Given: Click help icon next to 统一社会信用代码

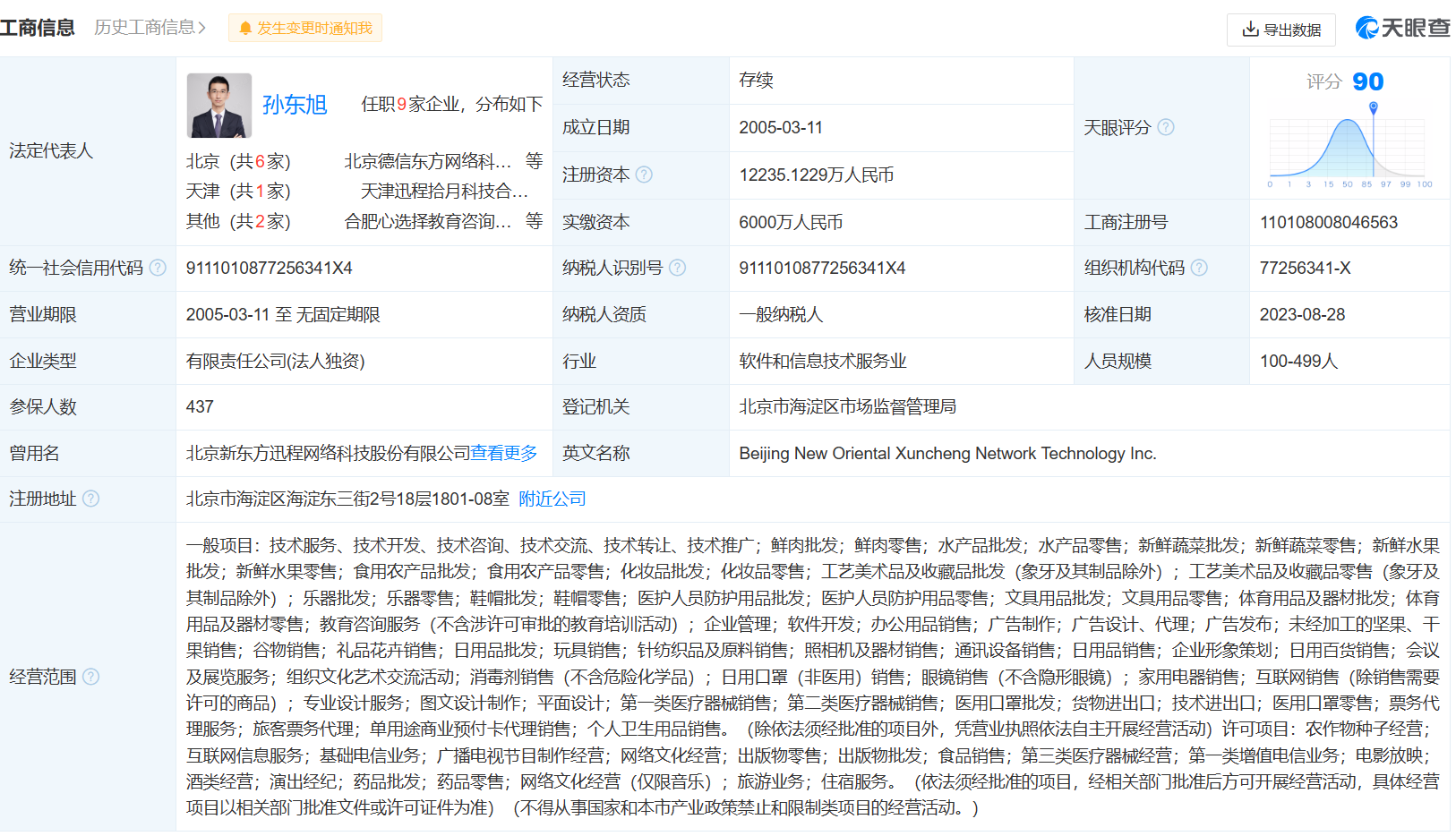Looking at the screenshot, I should point(158,268).
